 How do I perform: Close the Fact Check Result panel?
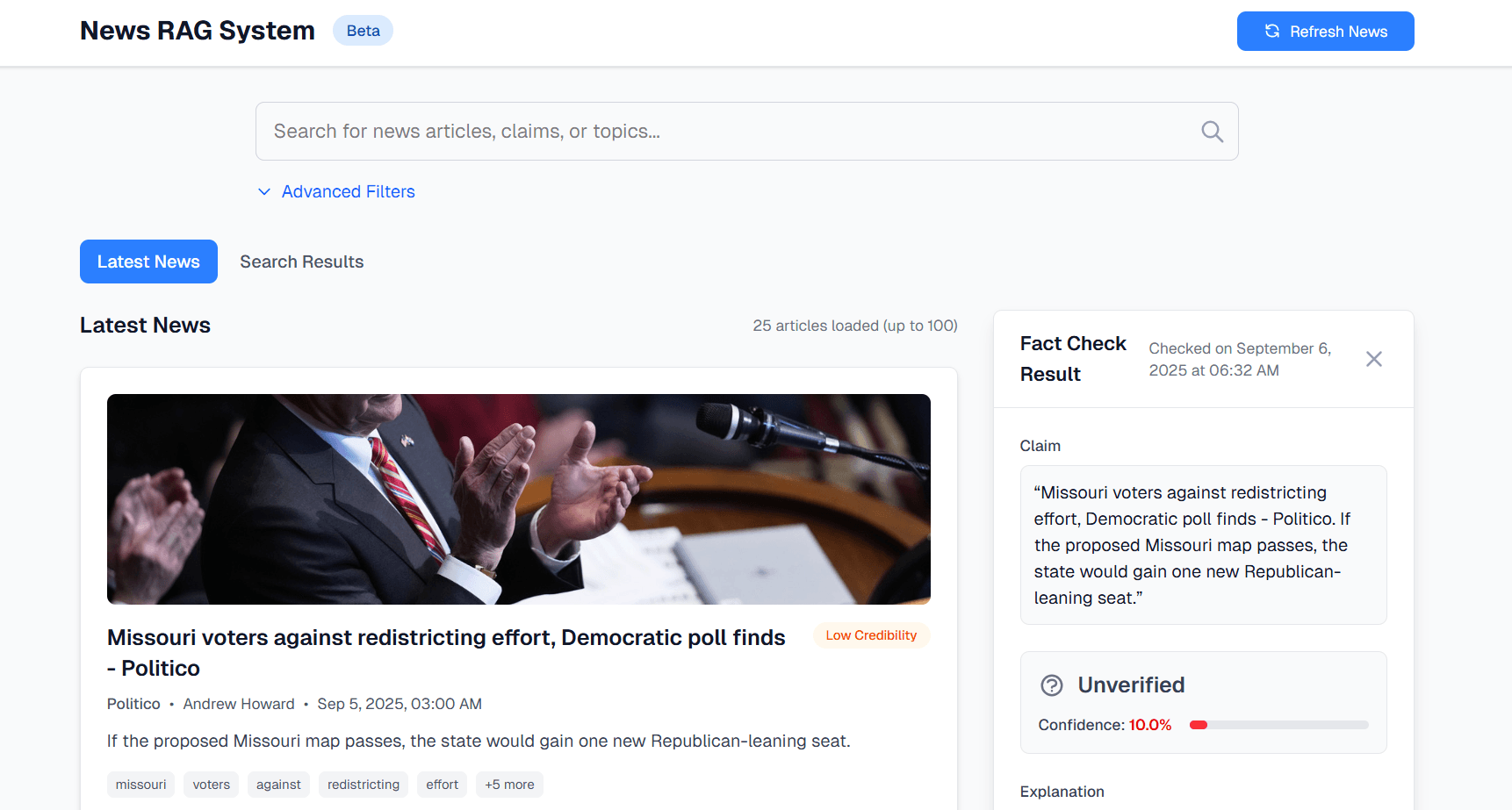pos(1373,359)
